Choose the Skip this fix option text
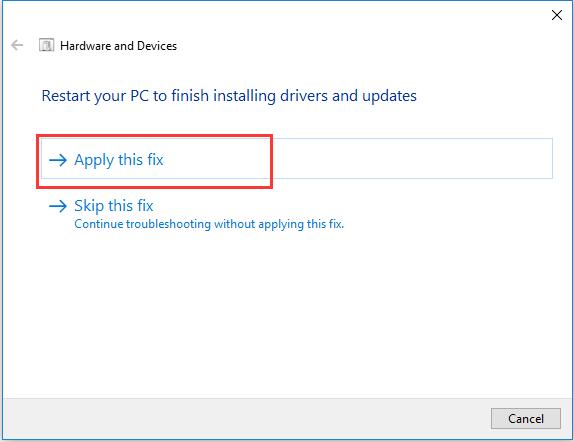 point(113,206)
